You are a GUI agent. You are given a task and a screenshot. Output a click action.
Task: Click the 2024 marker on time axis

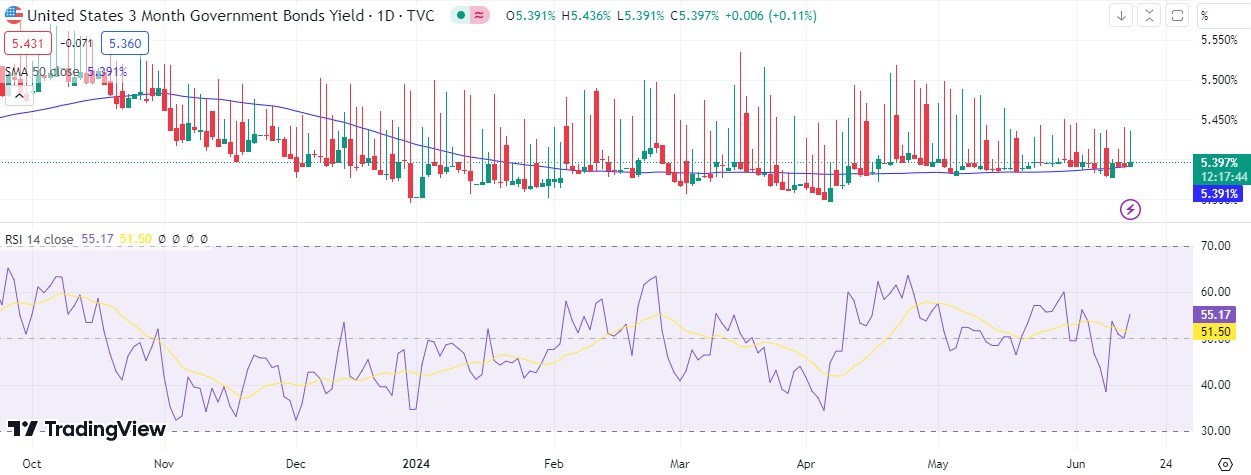[414, 464]
